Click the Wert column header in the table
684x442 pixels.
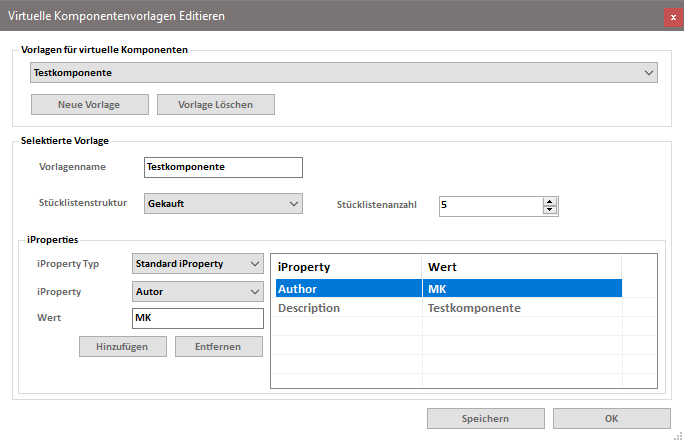click(520, 267)
